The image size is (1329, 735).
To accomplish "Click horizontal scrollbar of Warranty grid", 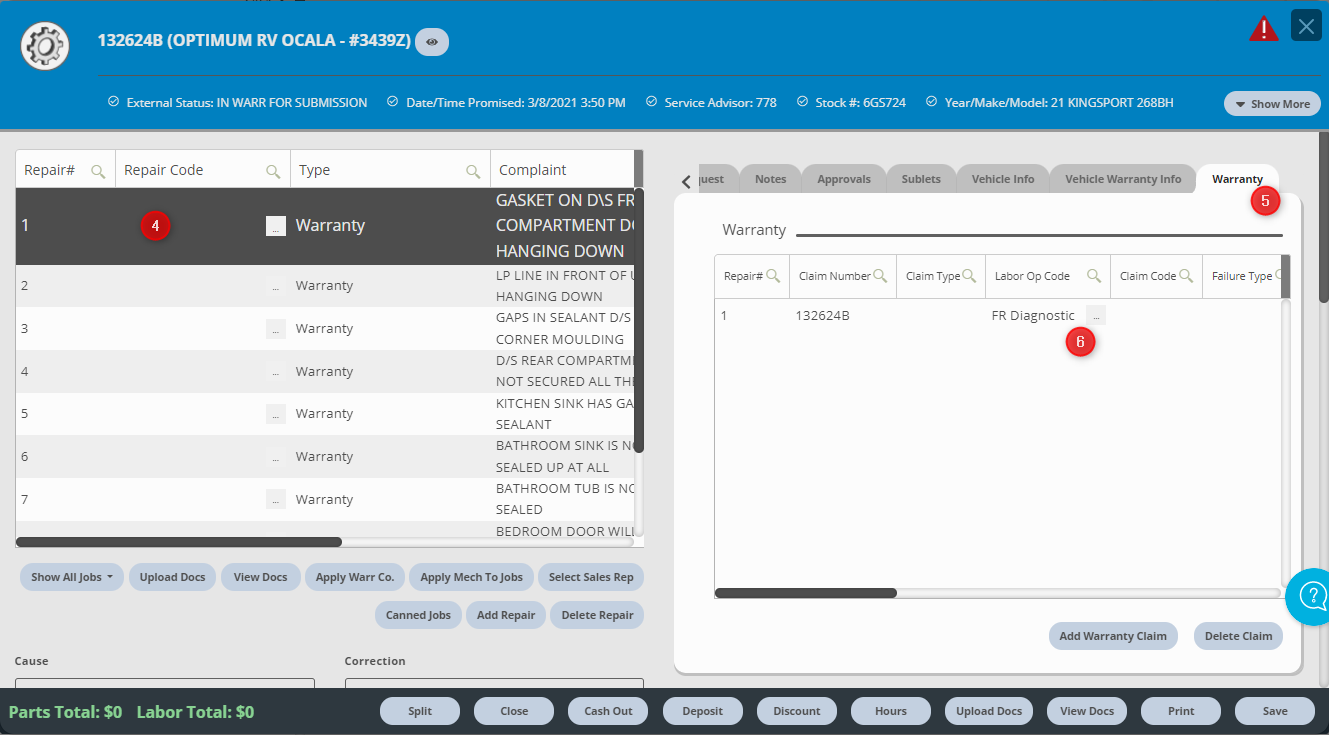I will coord(806,593).
